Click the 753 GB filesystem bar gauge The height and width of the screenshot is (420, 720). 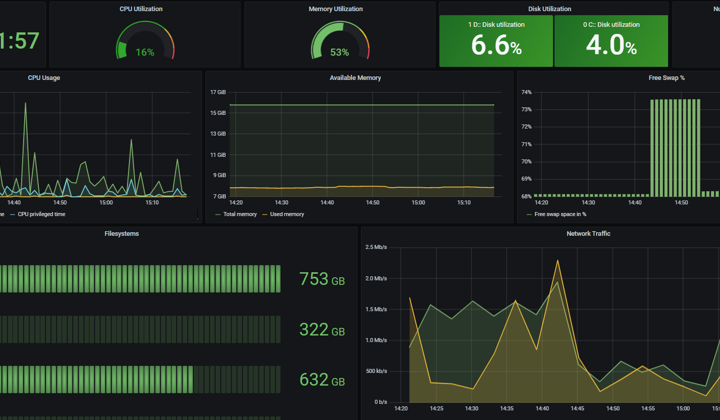point(140,279)
